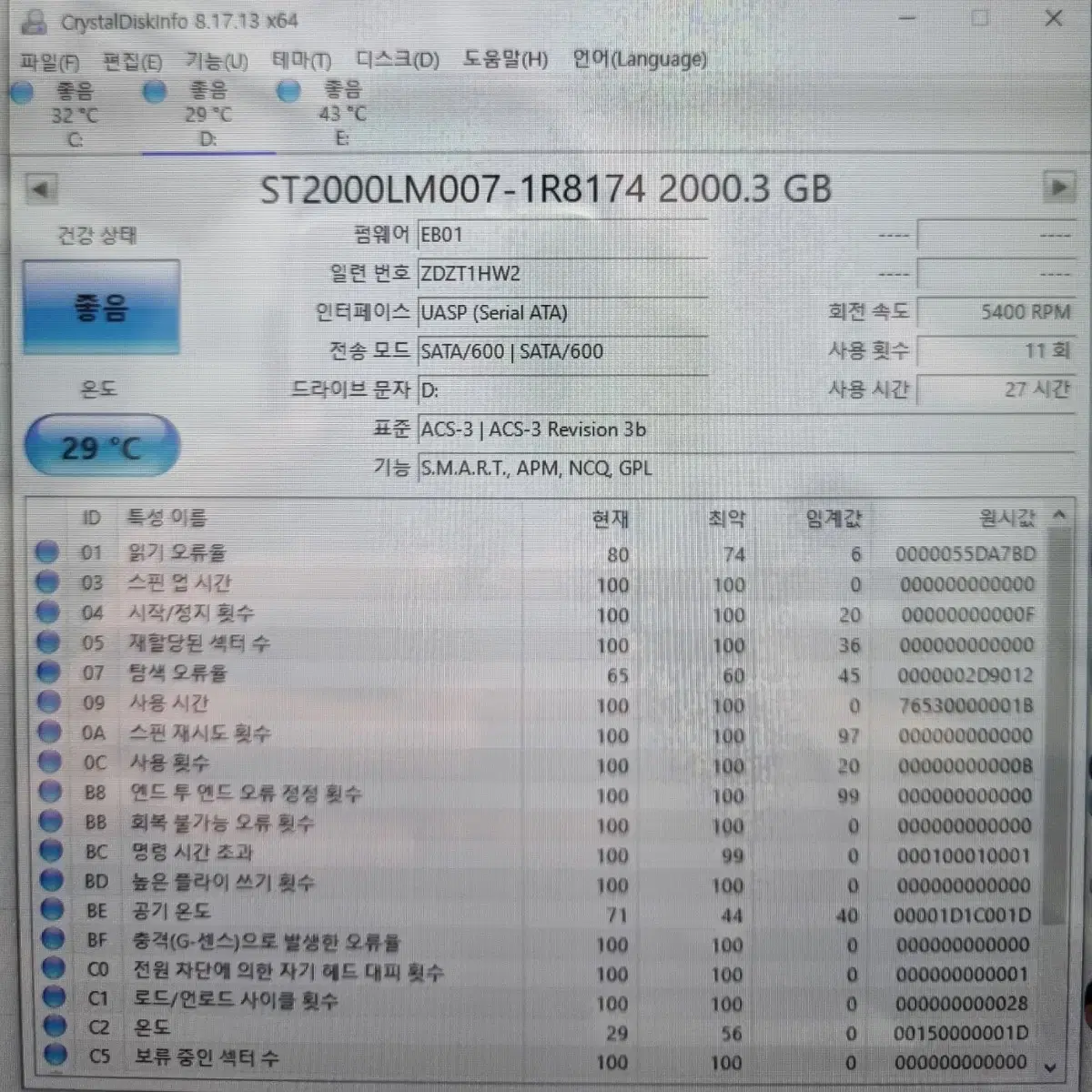Screen dimensions: 1092x1092
Task: Select raw value 76530000001B
Action: pyautogui.click(x=966, y=705)
